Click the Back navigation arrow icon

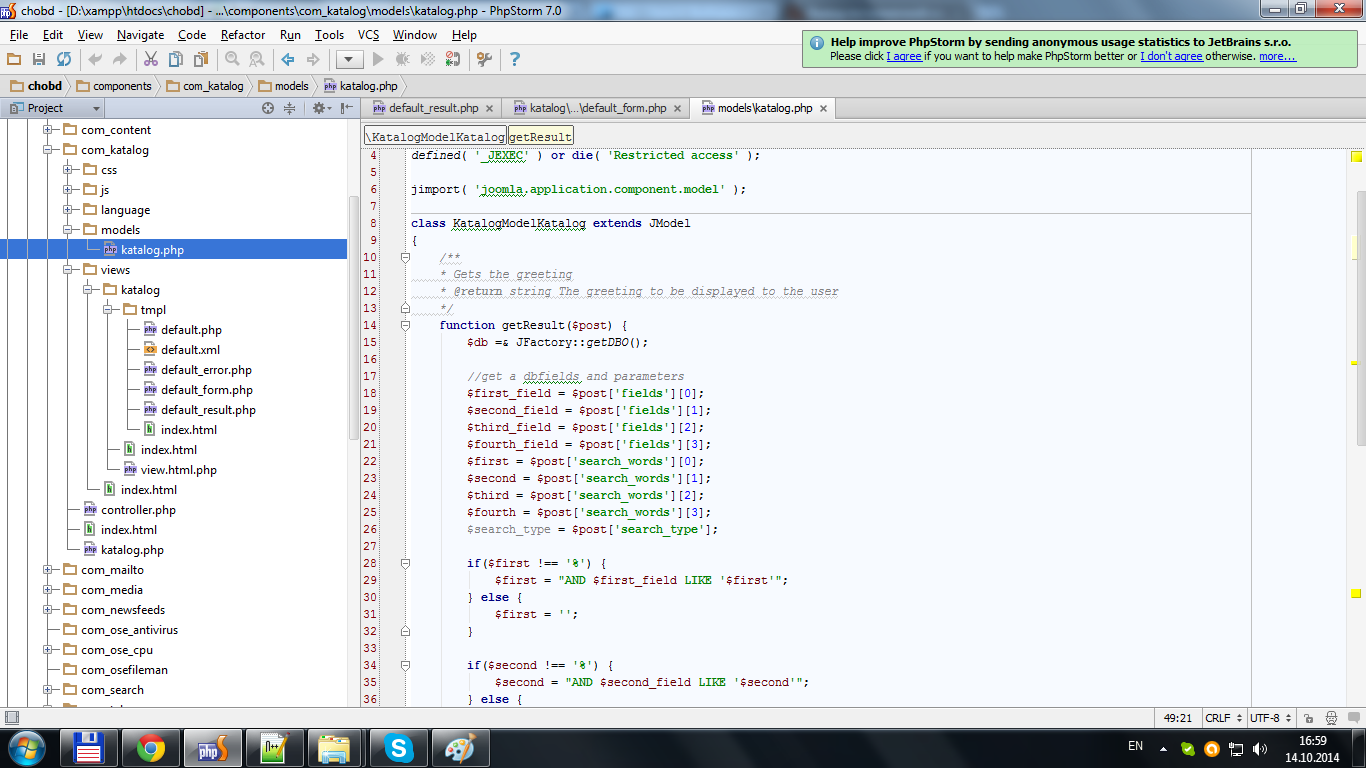(288, 60)
